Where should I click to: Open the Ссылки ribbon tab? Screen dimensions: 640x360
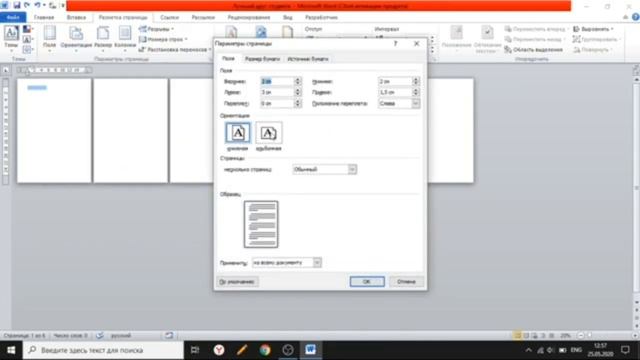169,17
